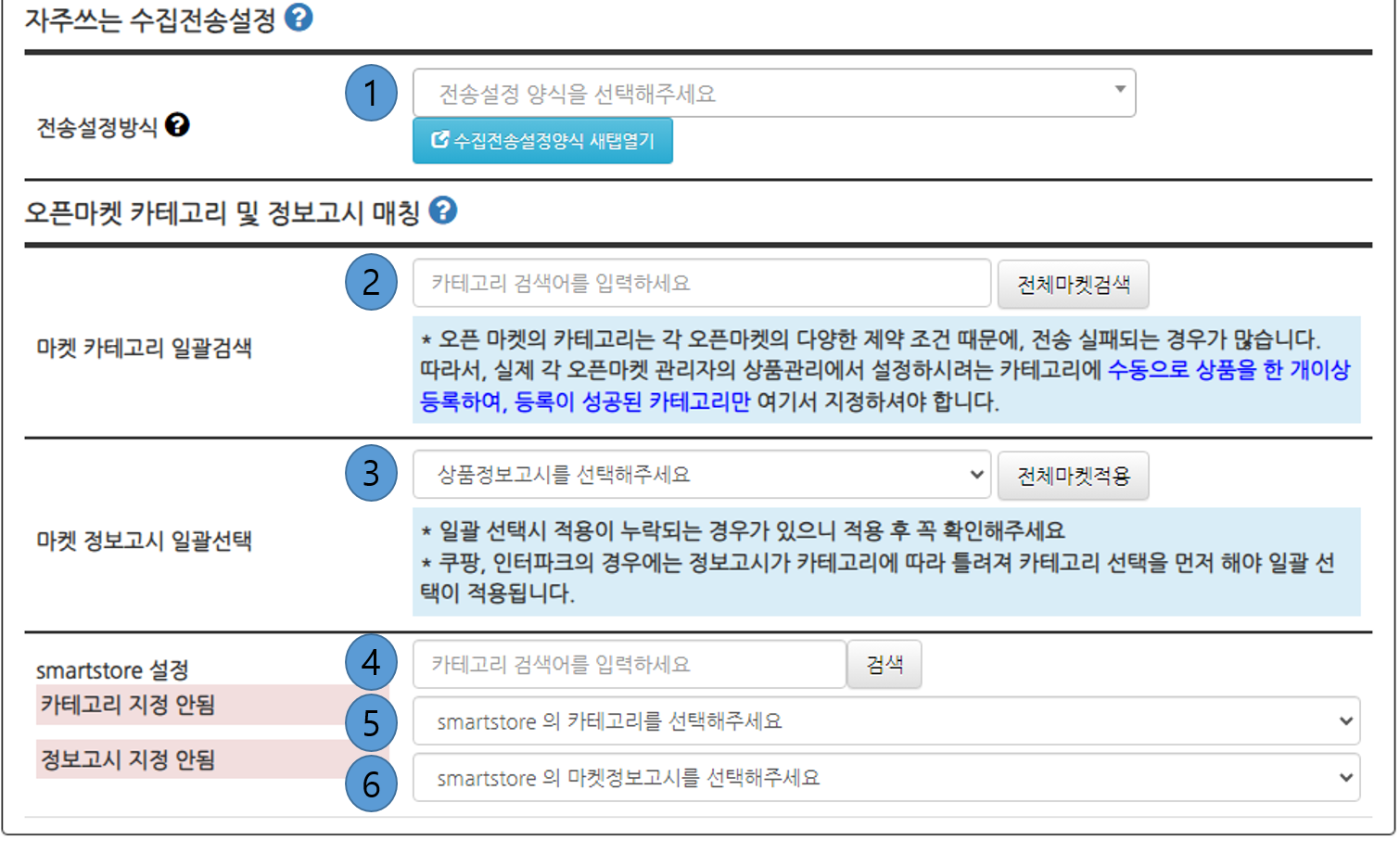Open smartstore 의 카테고리를 선택해주세요 dropdown
The height and width of the screenshot is (841, 1400).
pos(885,721)
